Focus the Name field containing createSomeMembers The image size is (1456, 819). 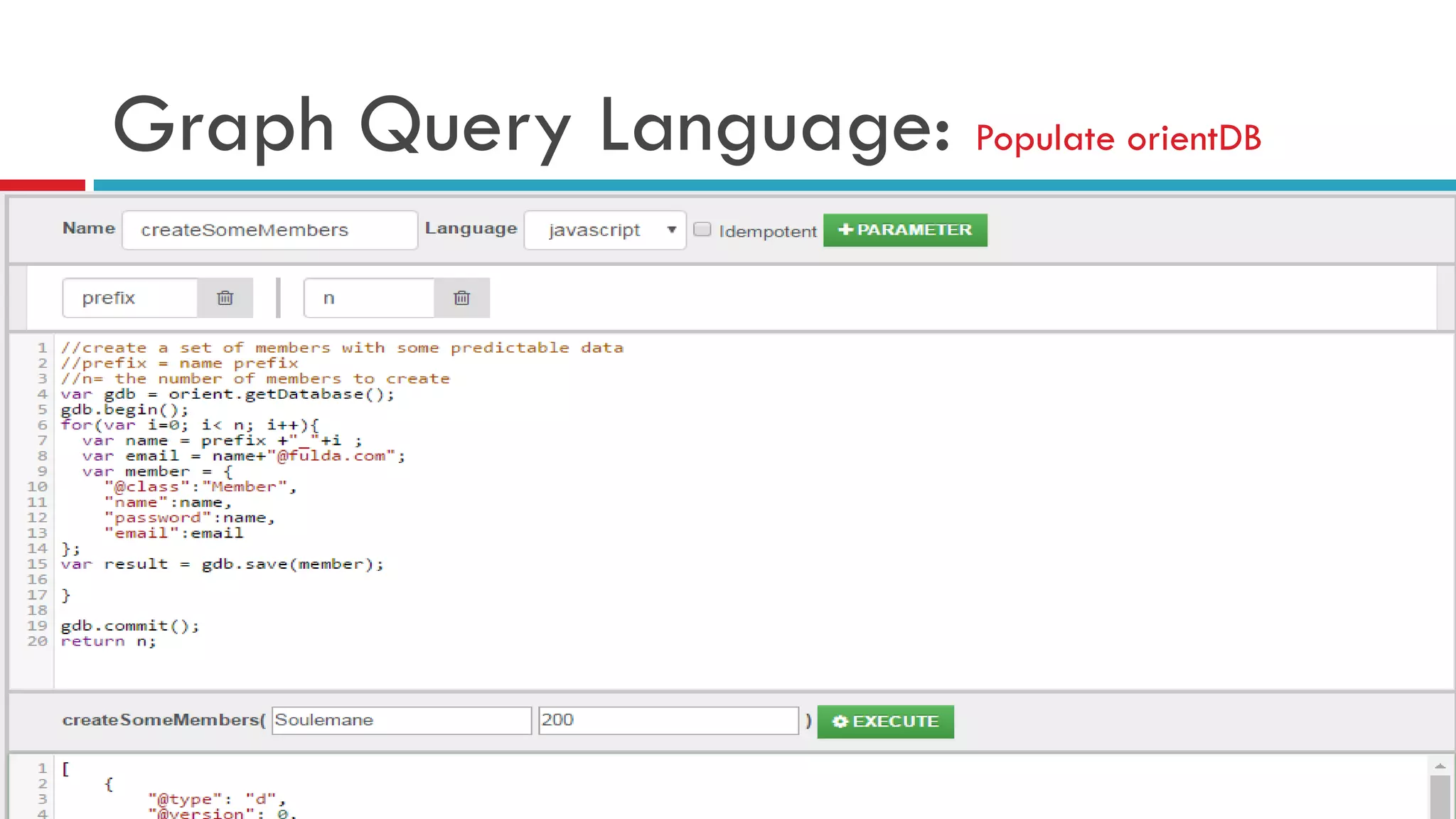click(x=270, y=230)
